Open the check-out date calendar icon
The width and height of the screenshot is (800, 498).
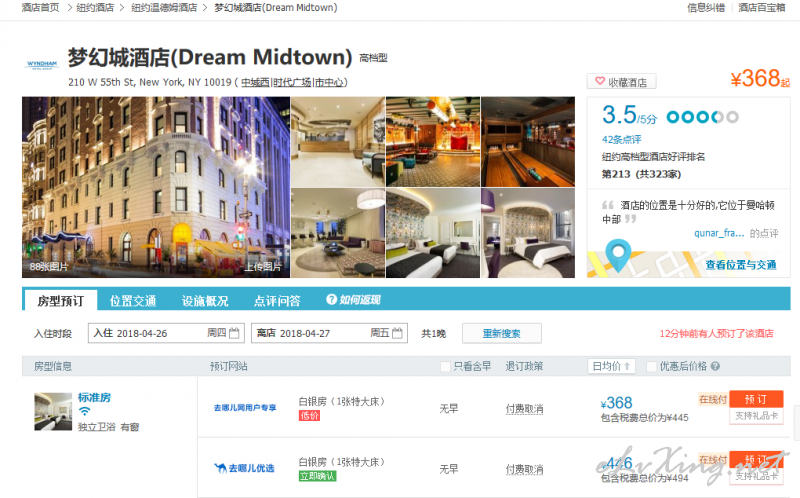click(397, 333)
